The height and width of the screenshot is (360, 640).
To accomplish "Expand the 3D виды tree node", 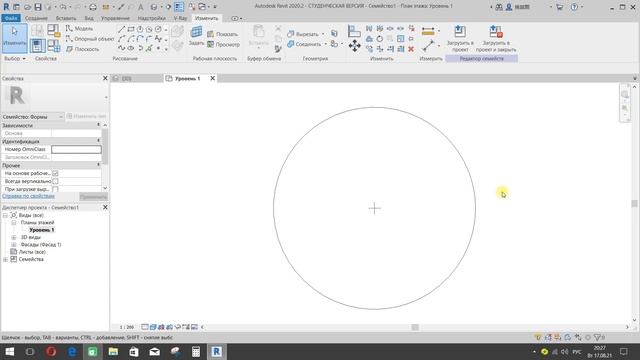I will [13, 237].
